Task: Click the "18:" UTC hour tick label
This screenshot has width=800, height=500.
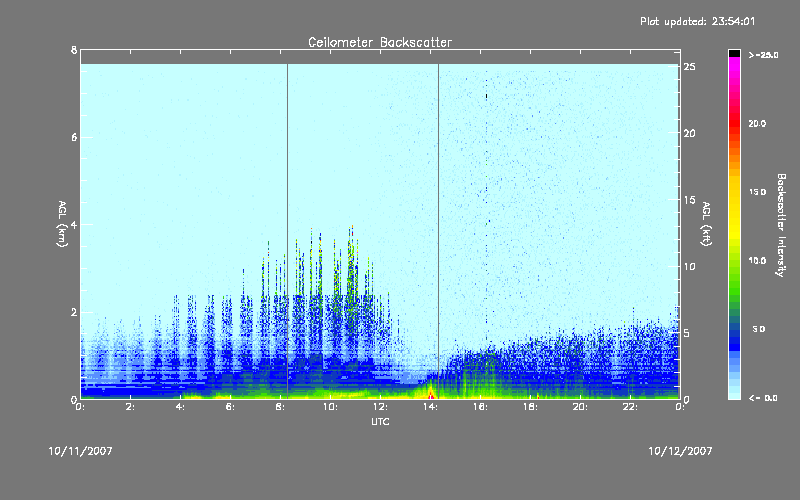Action: 531,407
